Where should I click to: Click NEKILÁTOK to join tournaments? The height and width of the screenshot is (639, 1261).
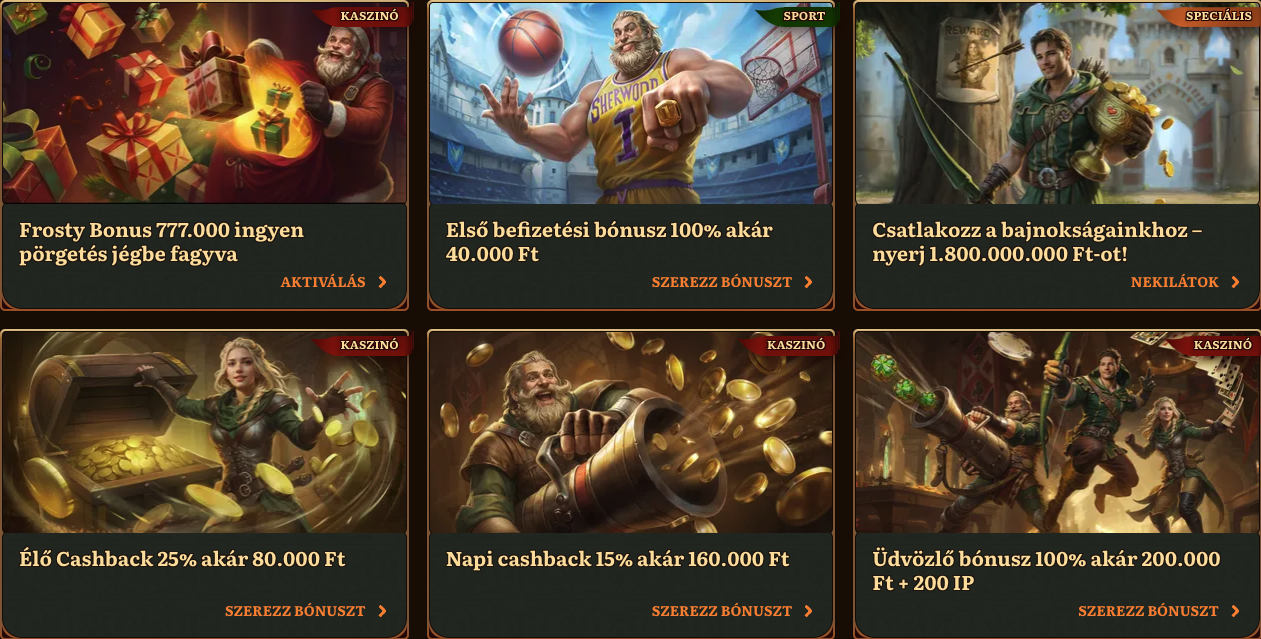(1175, 283)
